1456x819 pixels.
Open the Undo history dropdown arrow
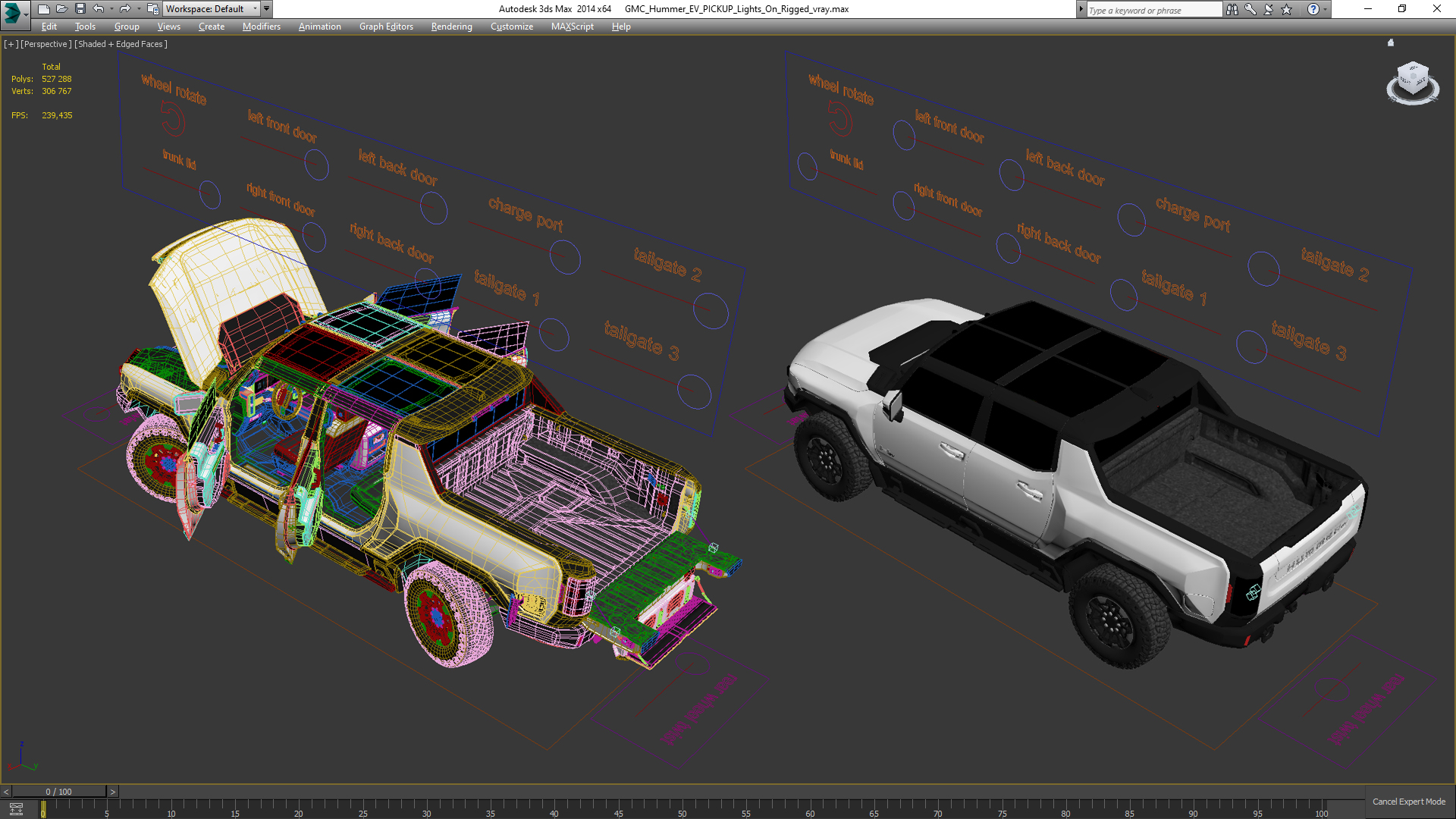pos(111,9)
